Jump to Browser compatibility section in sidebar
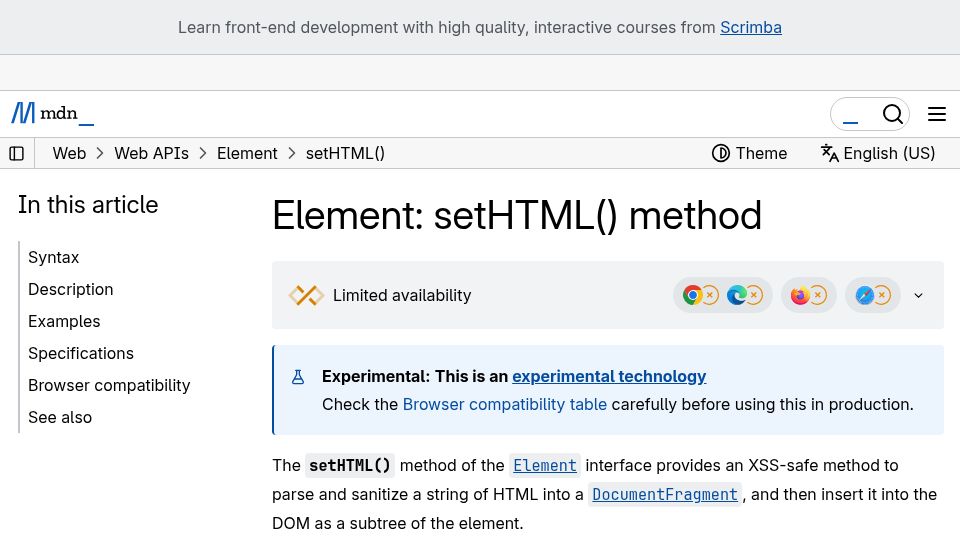This screenshot has width=960, height=540. [109, 385]
